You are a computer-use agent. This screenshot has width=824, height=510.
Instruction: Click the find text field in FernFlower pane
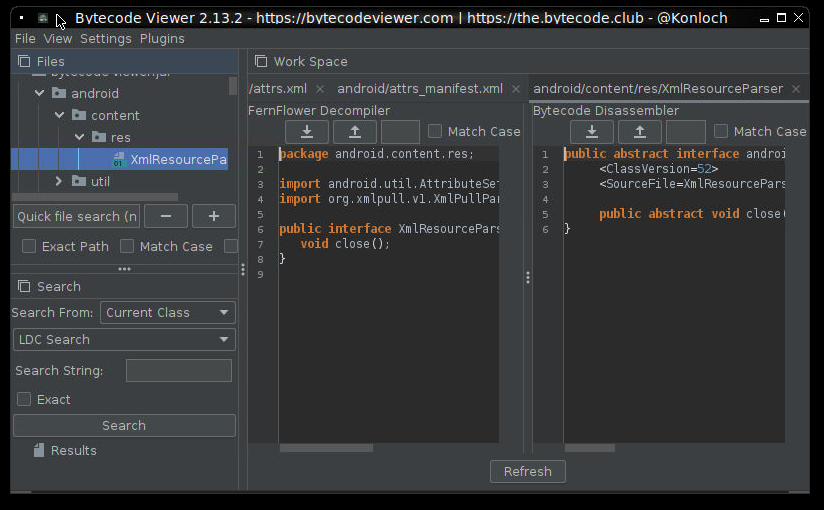[x=400, y=131]
